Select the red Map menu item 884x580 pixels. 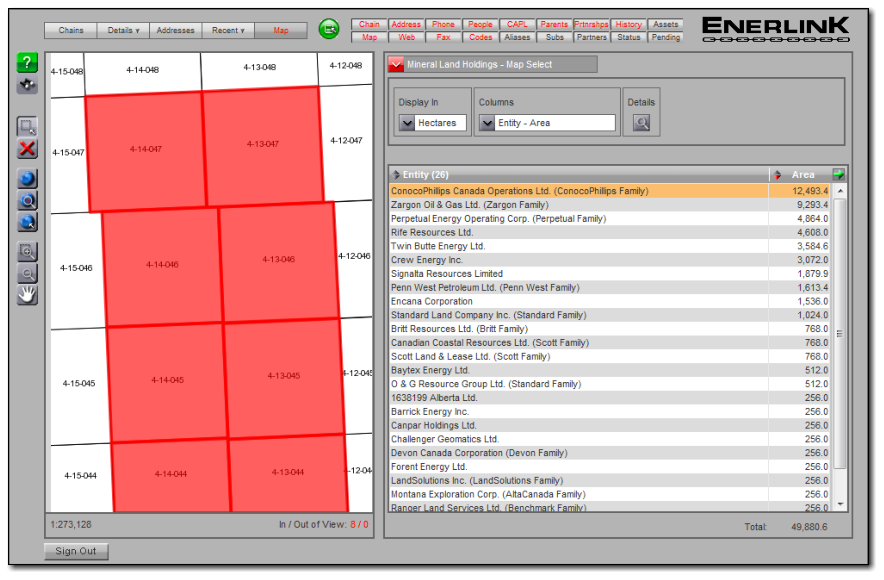click(x=281, y=30)
